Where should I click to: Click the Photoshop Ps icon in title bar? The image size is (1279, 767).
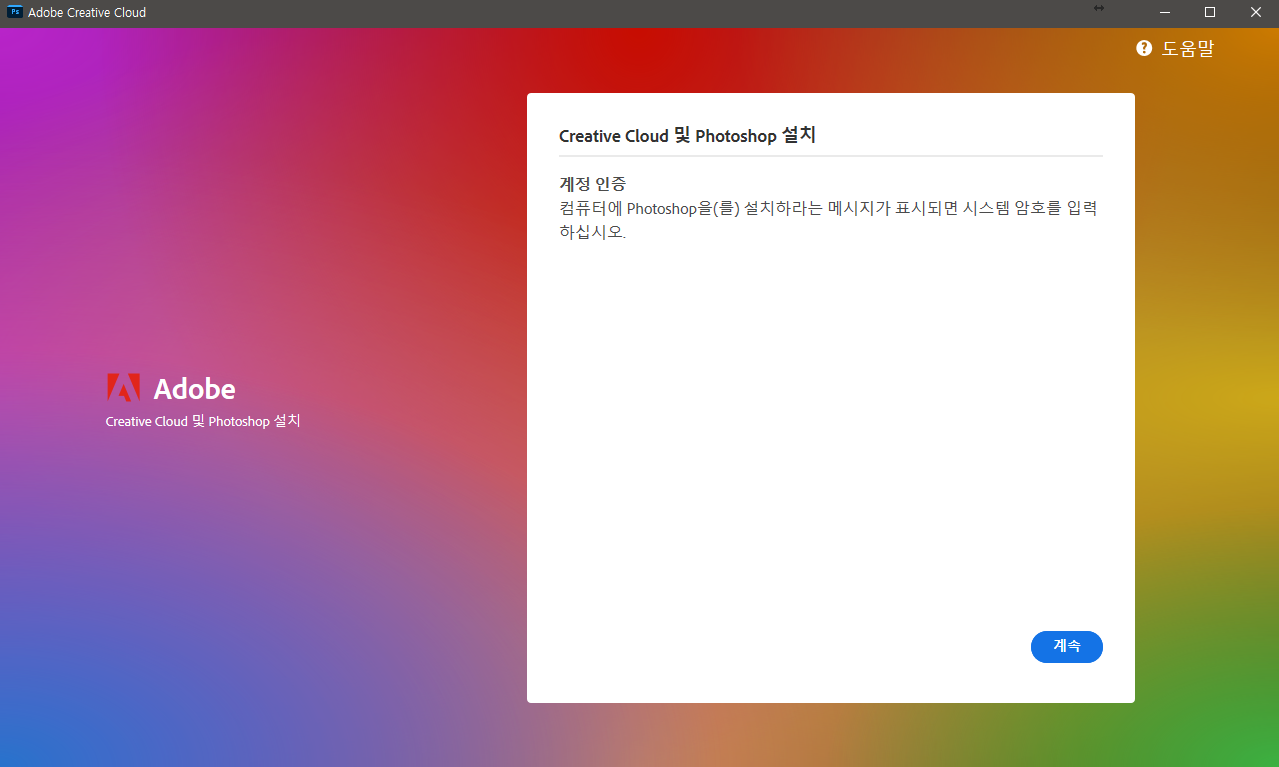click(x=15, y=12)
